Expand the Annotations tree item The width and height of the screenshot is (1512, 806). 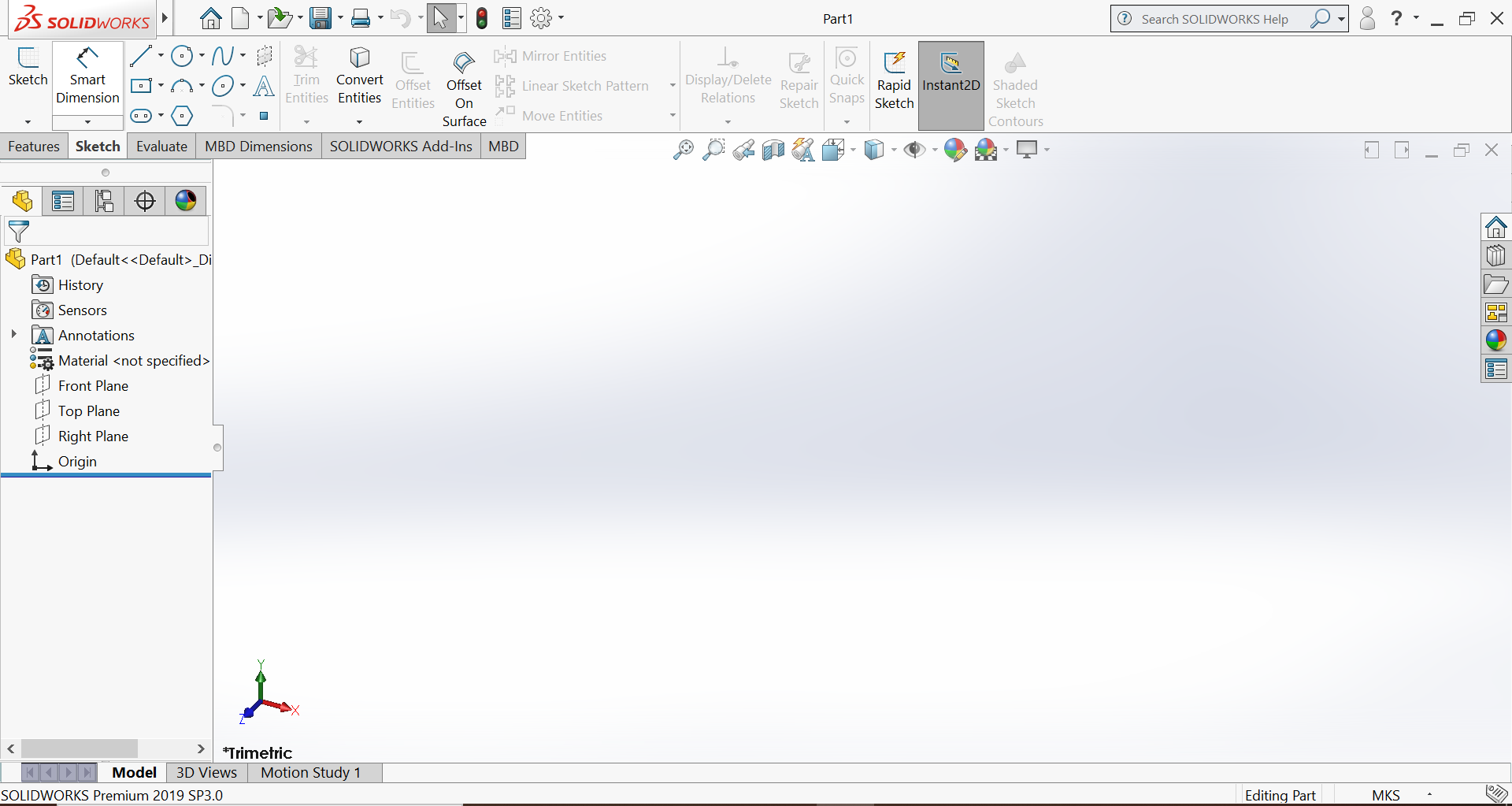click(x=13, y=334)
